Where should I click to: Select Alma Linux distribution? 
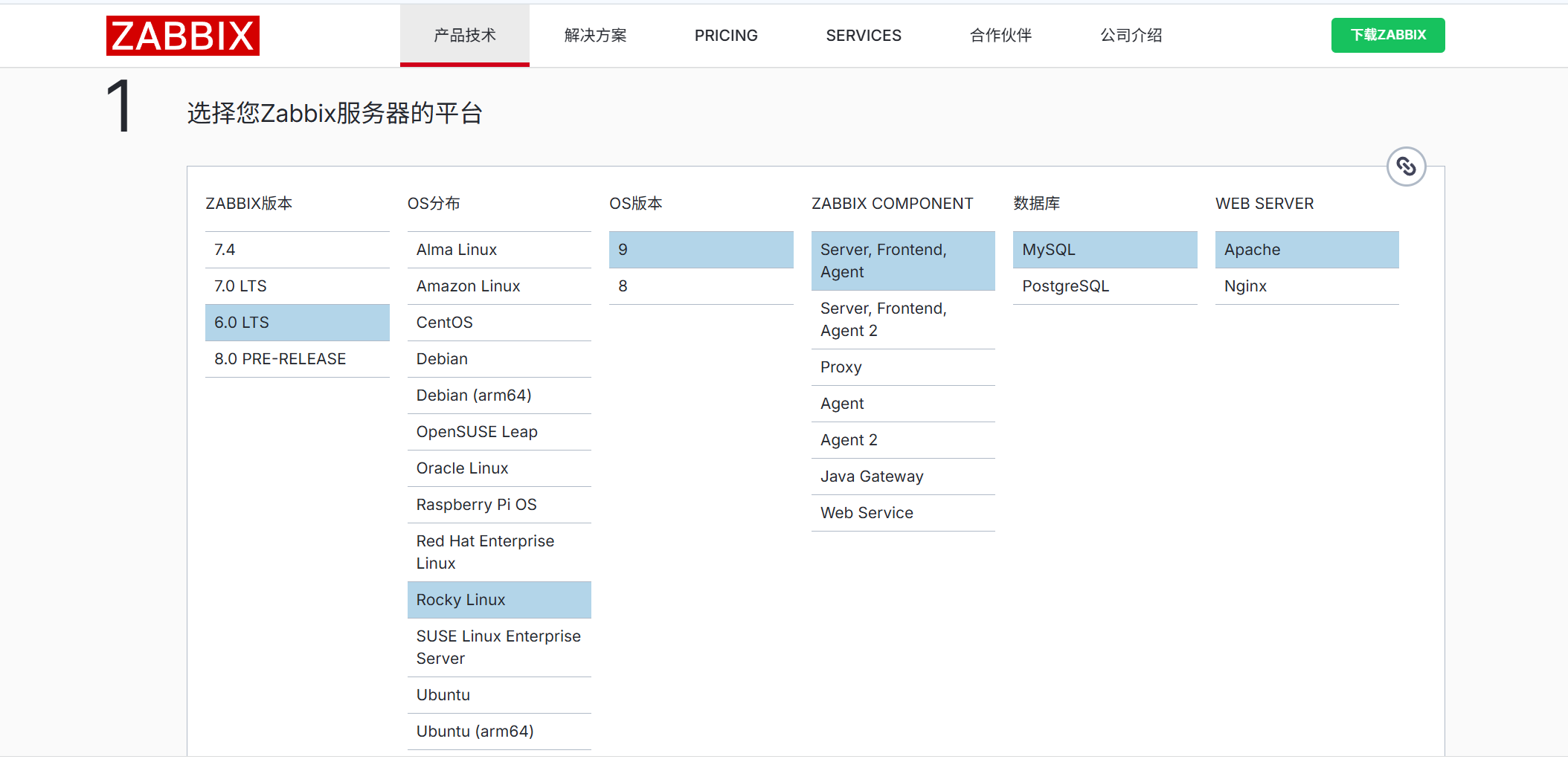point(499,250)
